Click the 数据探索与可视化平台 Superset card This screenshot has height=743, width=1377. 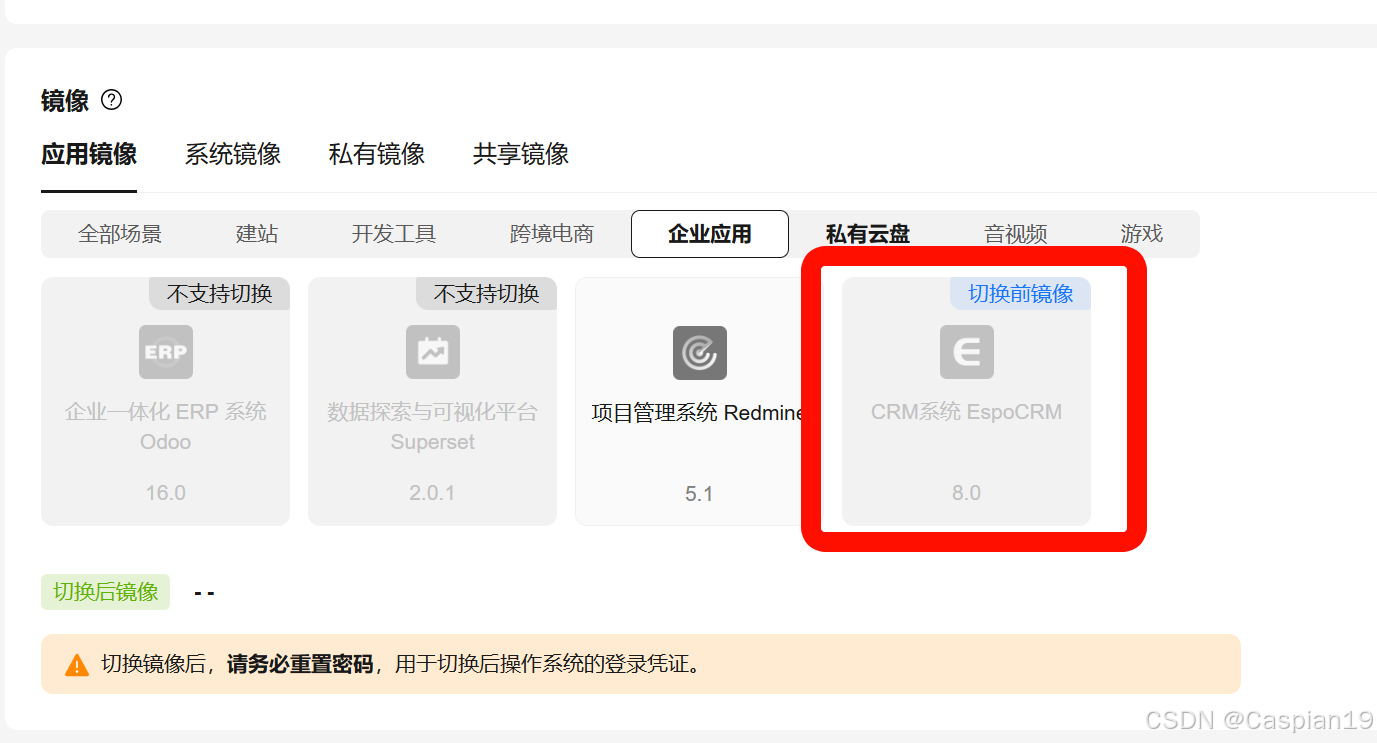click(432, 401)
